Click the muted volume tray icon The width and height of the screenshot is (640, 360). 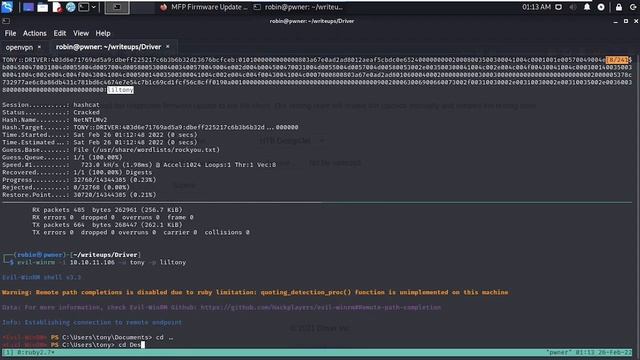[x=573, y=7]
